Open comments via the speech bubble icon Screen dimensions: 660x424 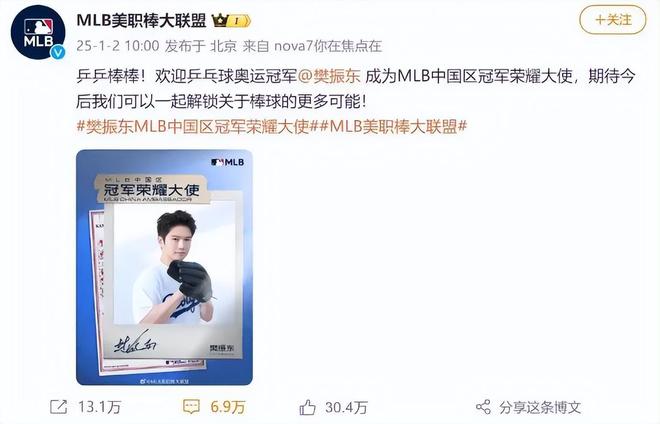click(191, 407)
